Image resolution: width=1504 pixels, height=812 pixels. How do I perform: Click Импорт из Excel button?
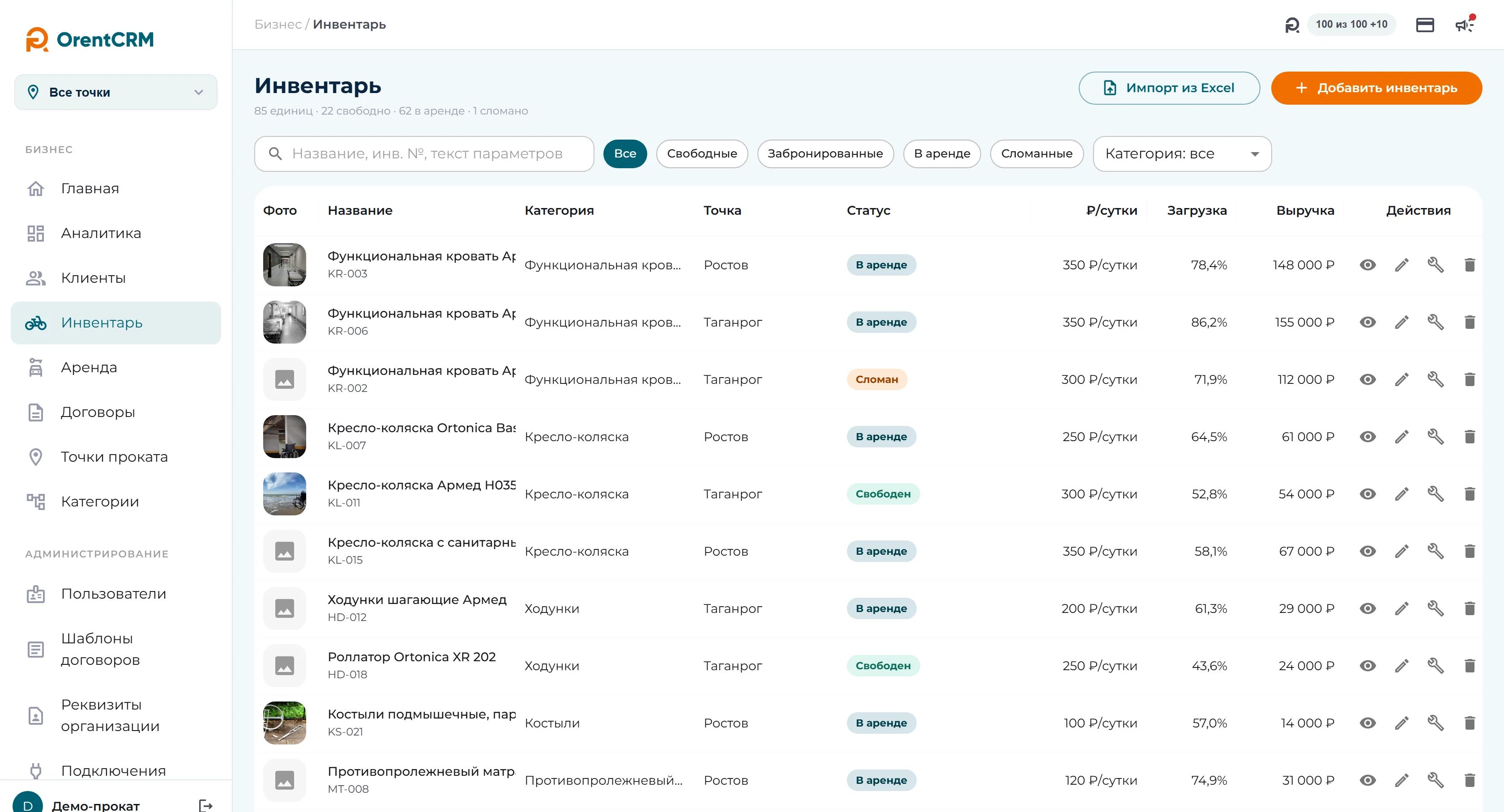tap(1169, 88)
